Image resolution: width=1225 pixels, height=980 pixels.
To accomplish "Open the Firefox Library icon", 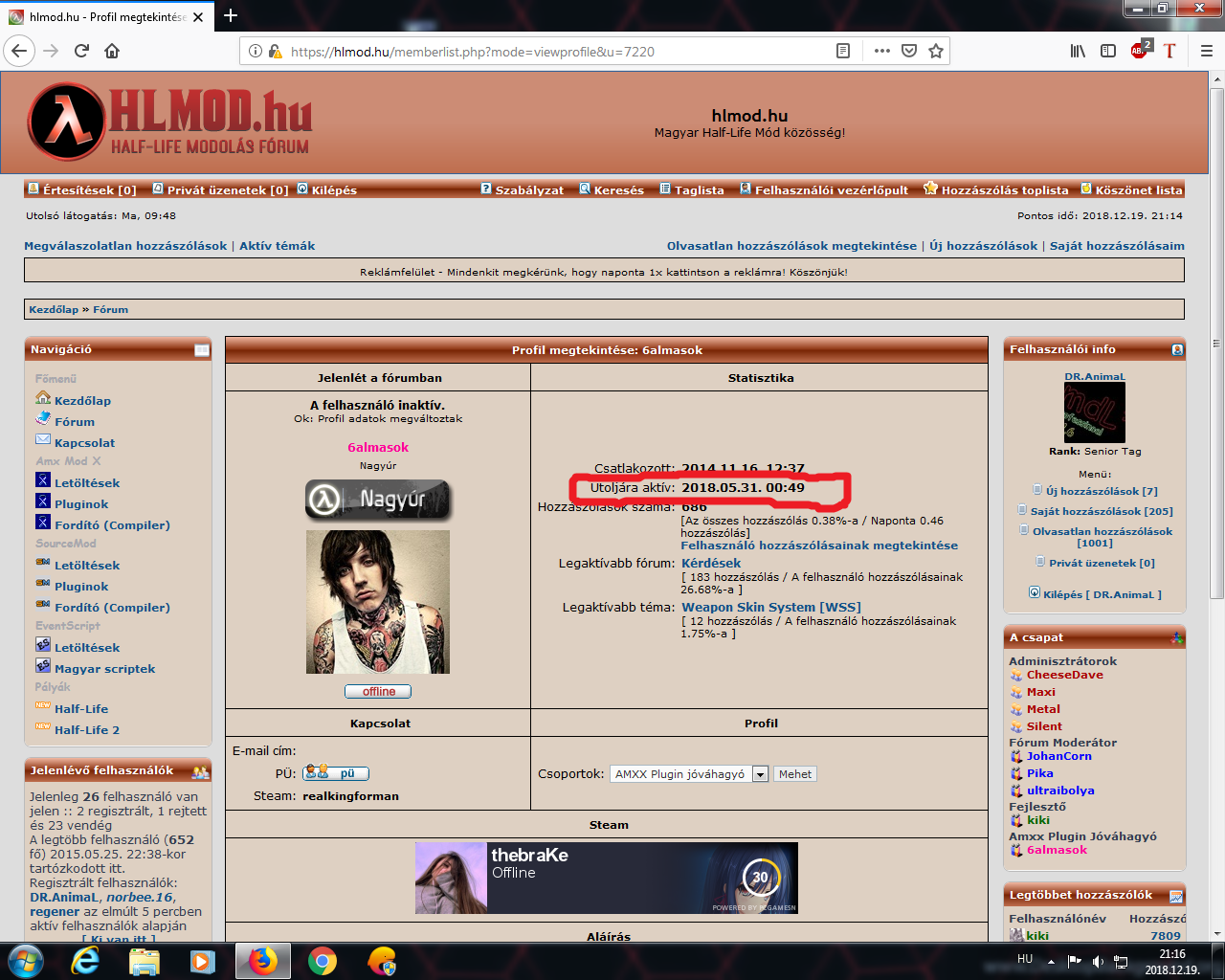I will (x=1078, y=51).
